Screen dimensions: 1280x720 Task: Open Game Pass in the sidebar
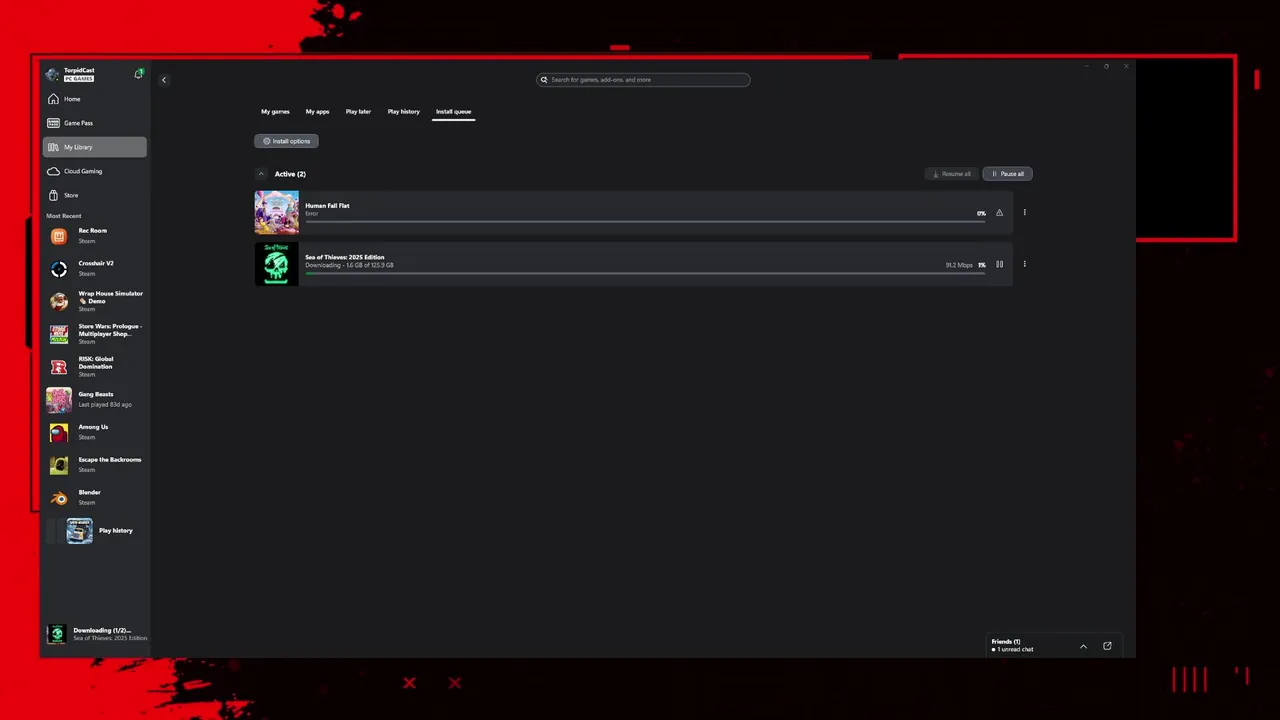click(x=95, y=123)
